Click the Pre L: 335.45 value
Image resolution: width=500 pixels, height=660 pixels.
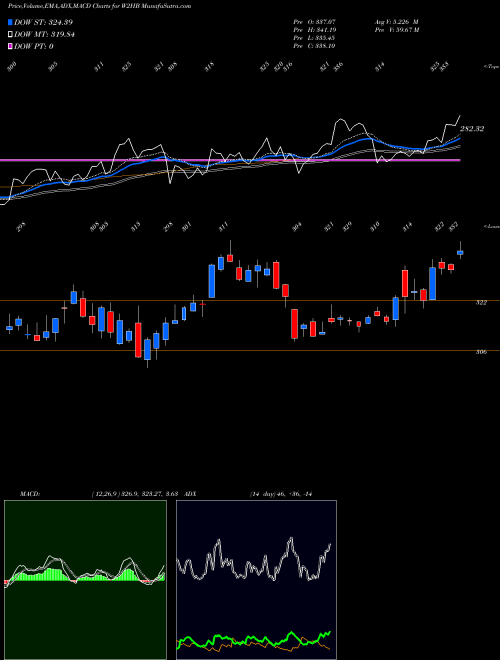(x=314, y=38)
